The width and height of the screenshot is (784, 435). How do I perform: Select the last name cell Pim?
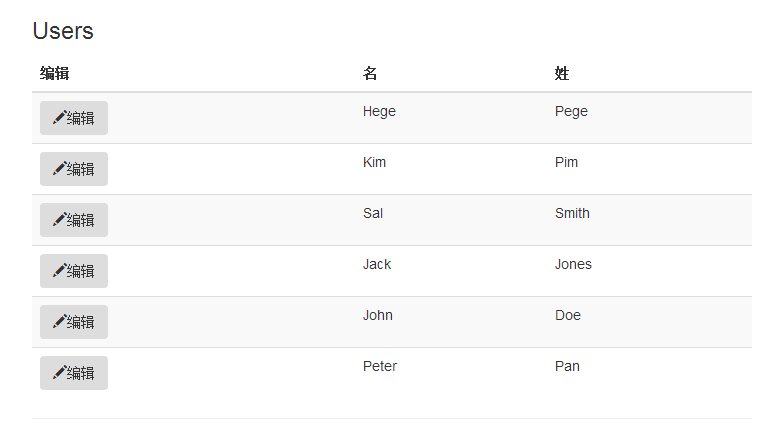pyautogui.click(x=566, y=162)
